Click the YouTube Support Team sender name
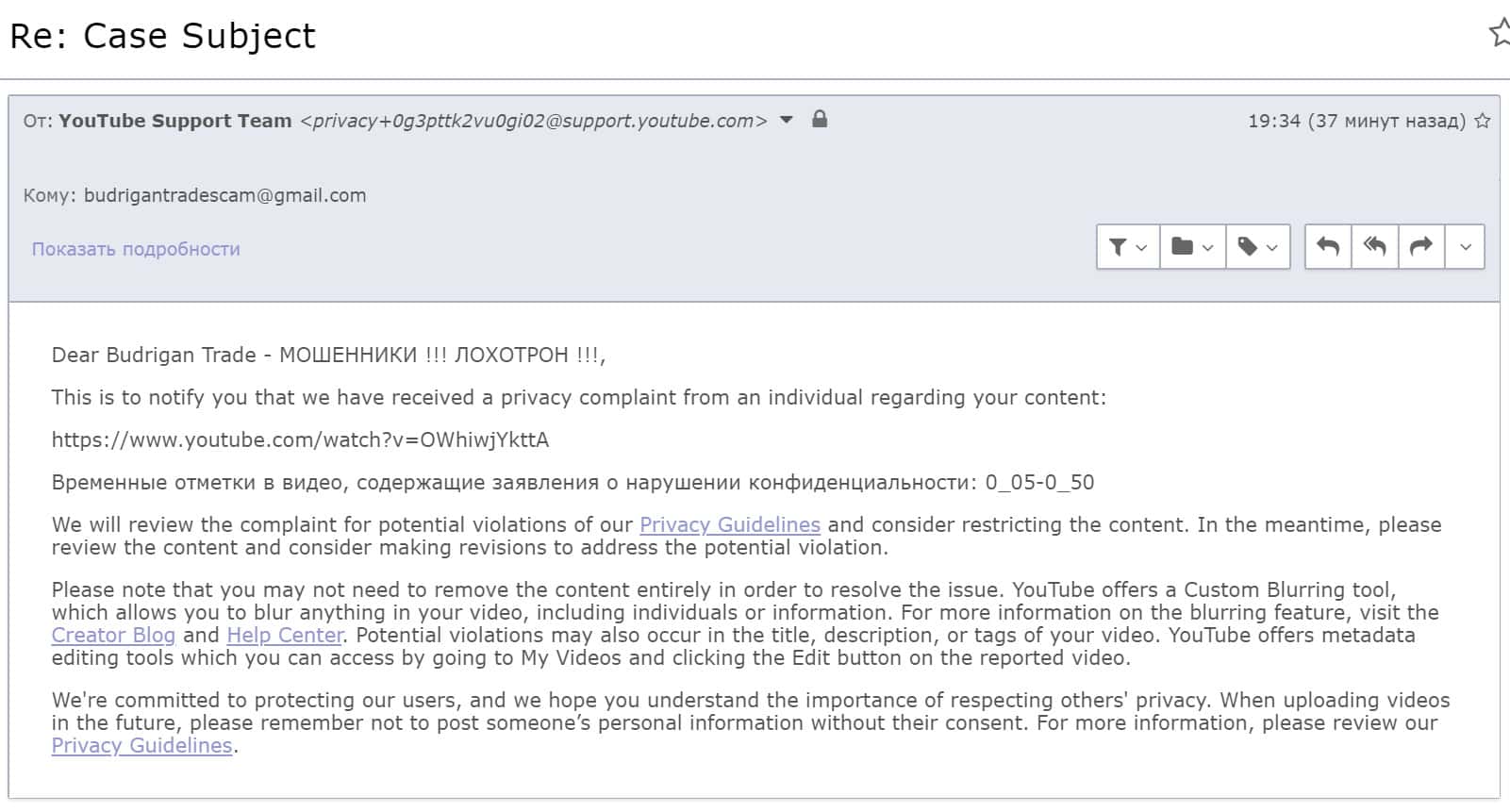The width and height of the screenshot is (1510, 812). coord(174,121)
